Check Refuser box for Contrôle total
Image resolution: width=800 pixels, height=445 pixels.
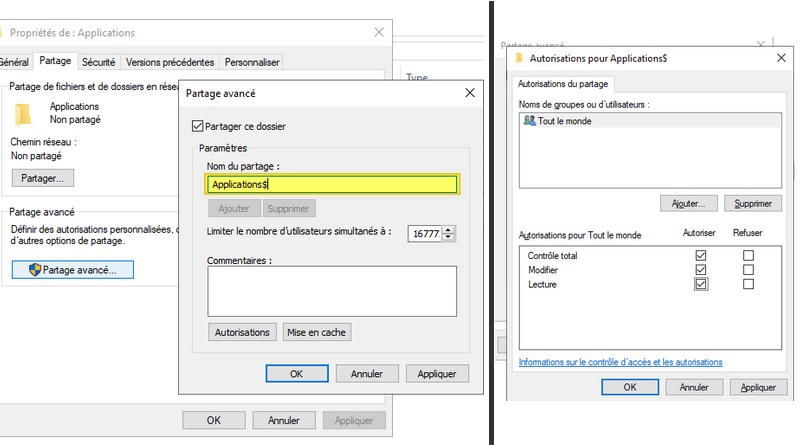748,256
